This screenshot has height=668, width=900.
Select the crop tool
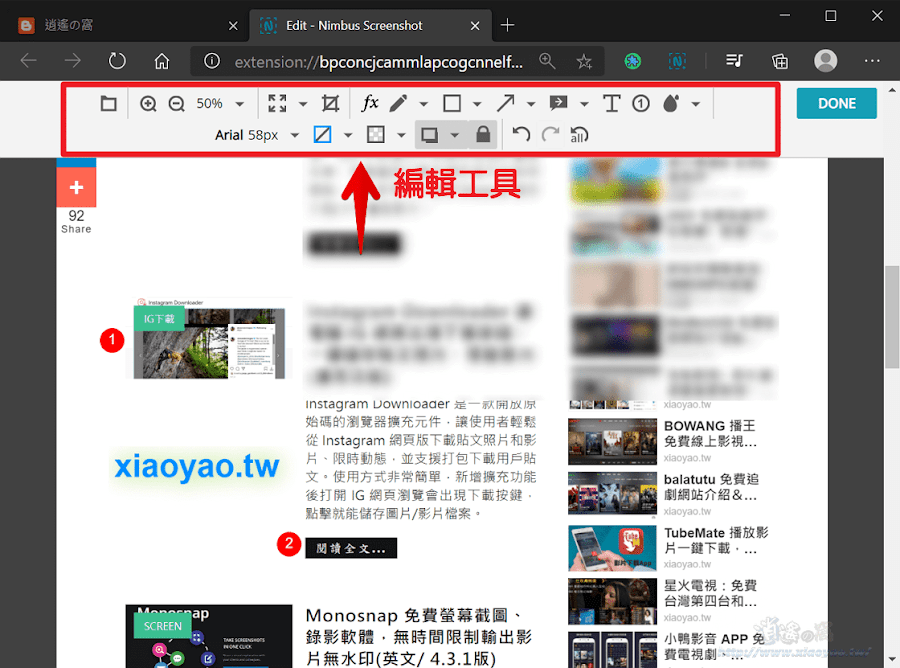(331, 104)
